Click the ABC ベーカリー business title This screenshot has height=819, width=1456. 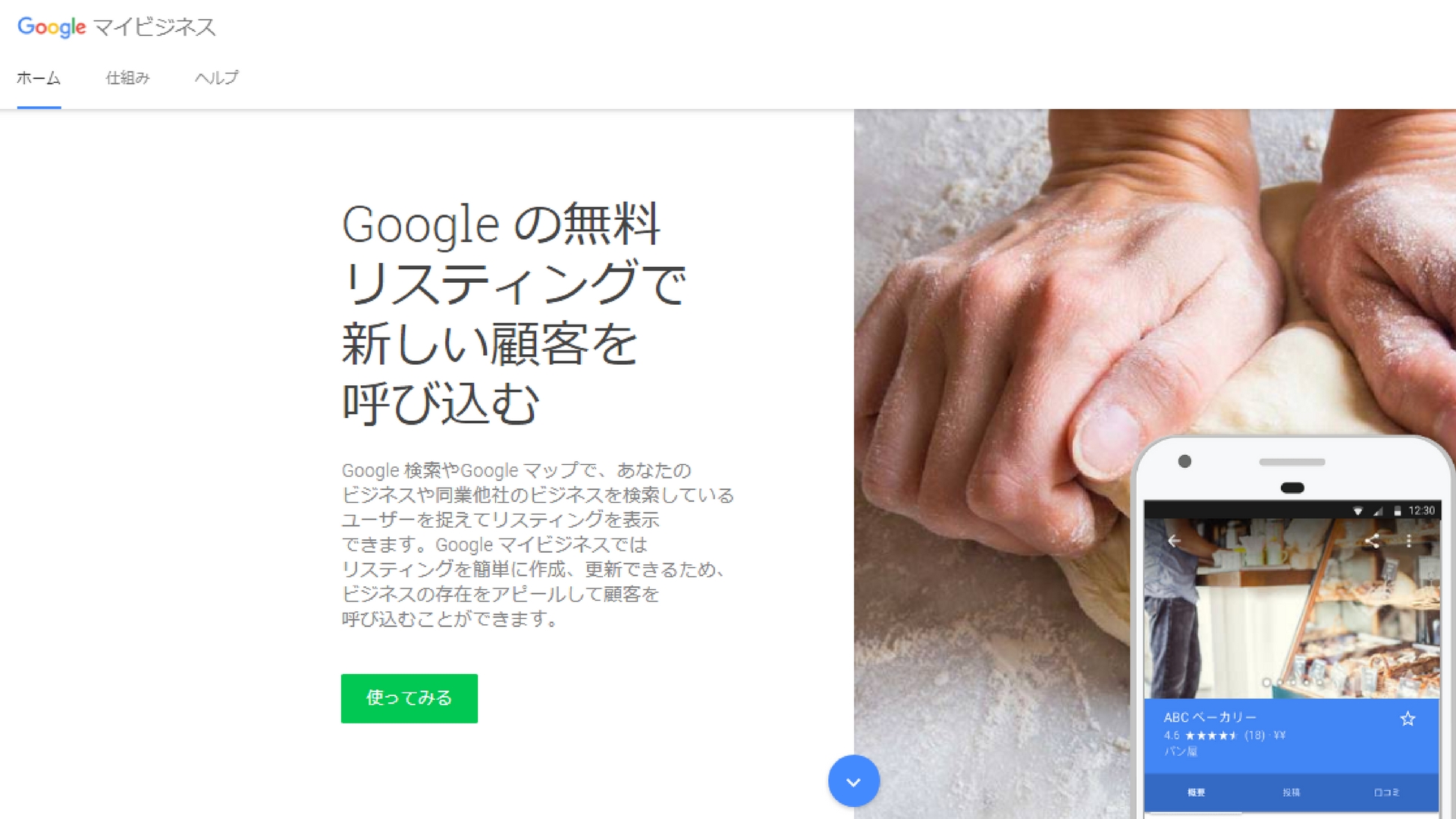1210,717
